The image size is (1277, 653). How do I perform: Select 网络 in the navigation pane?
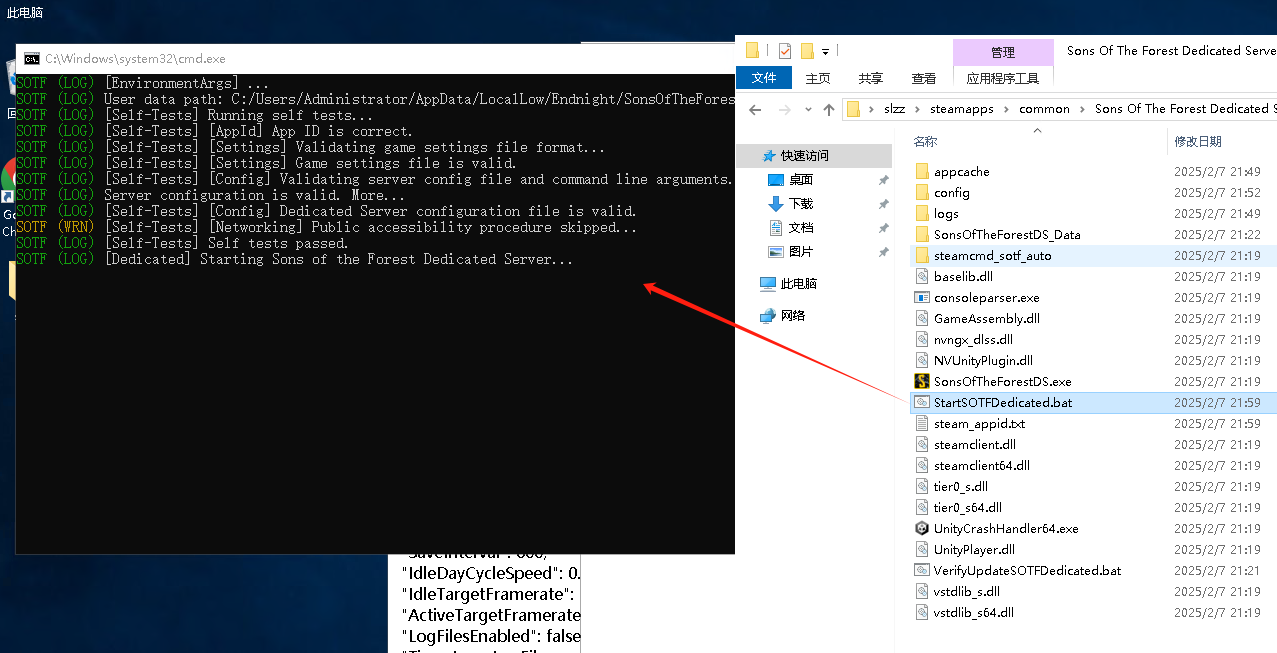pos(793,315)
